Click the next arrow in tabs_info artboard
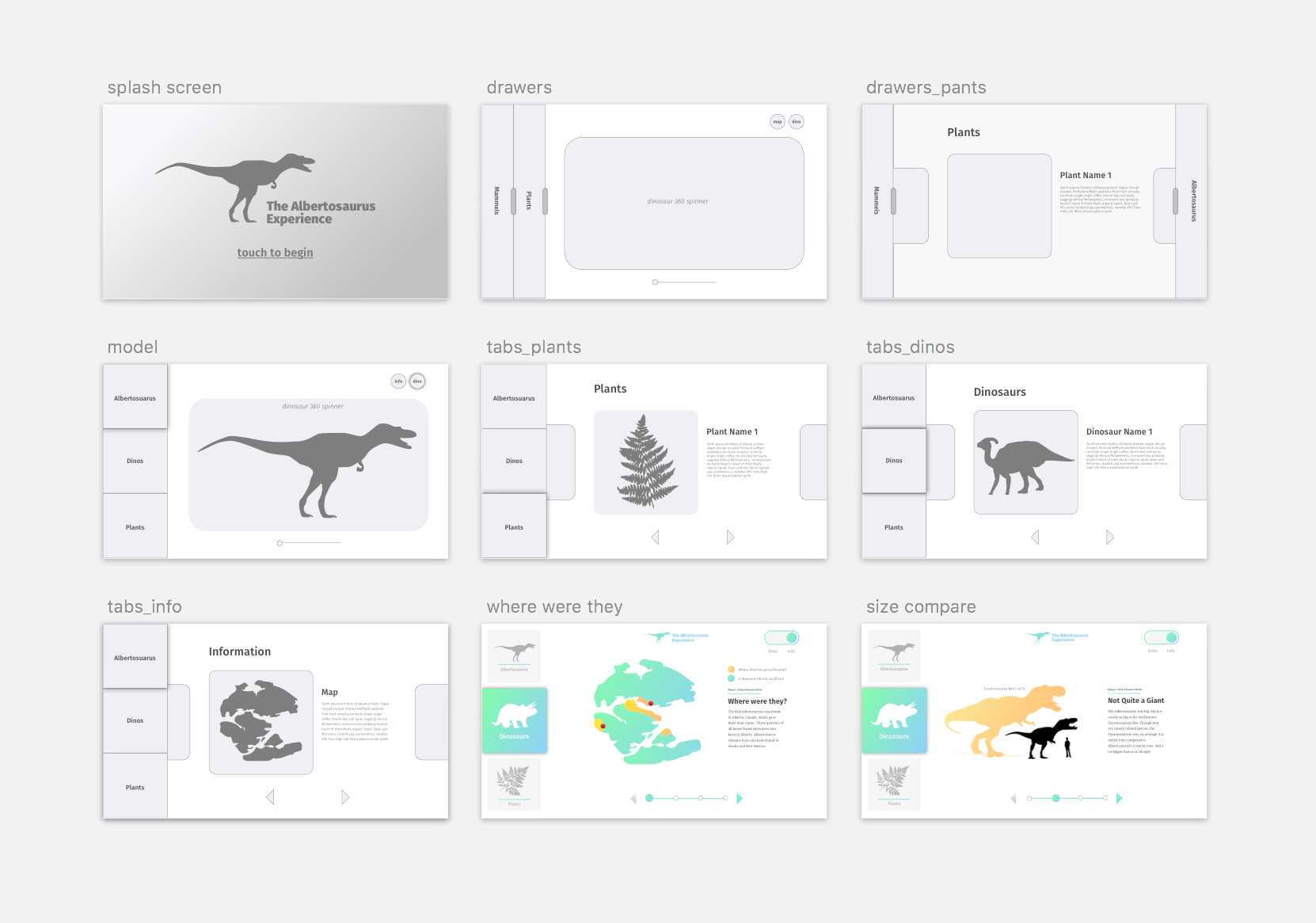 pyautogui.click(x=345, y=797)
